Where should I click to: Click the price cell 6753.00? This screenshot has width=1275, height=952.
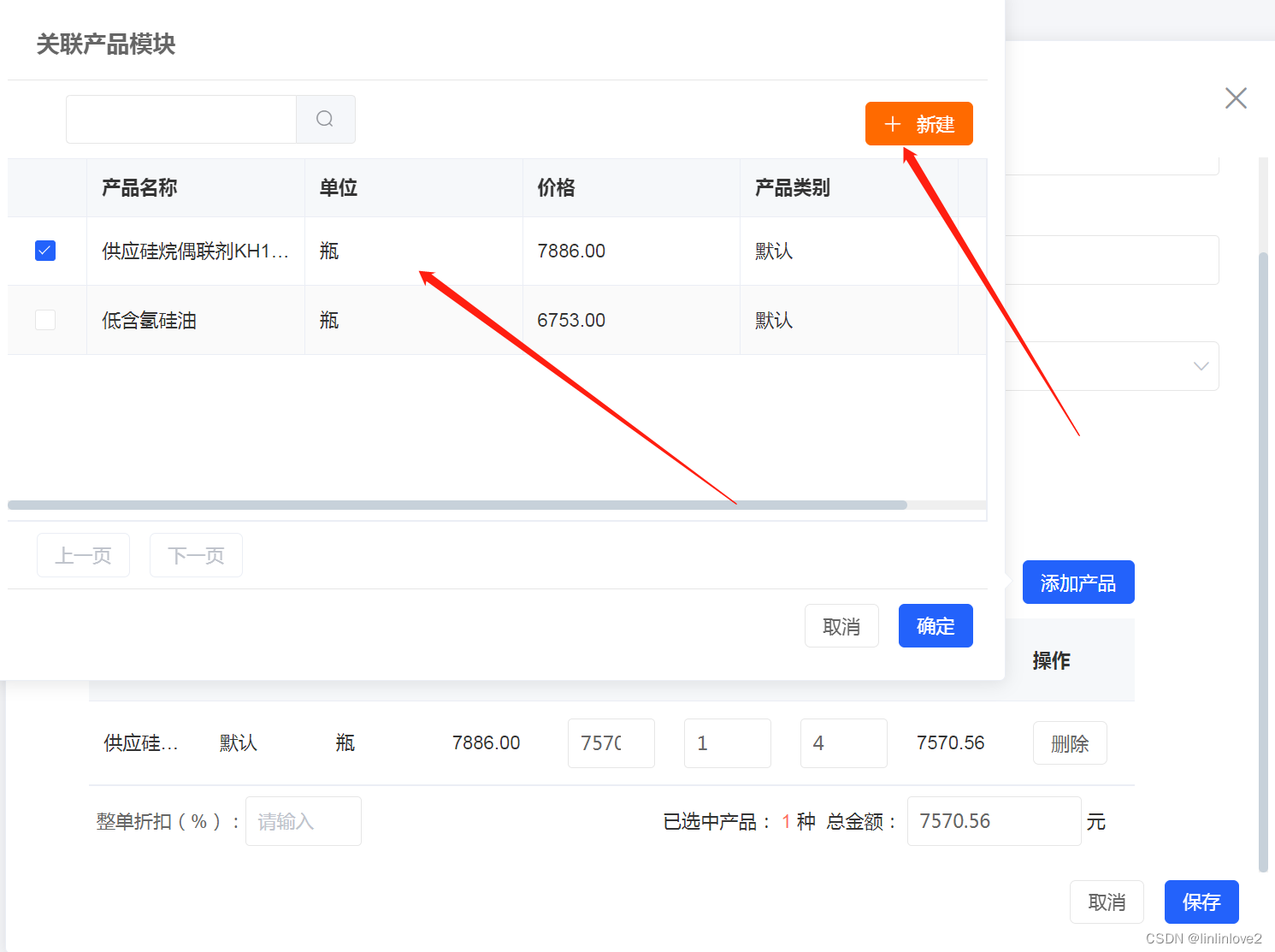[x=631, y=320]
